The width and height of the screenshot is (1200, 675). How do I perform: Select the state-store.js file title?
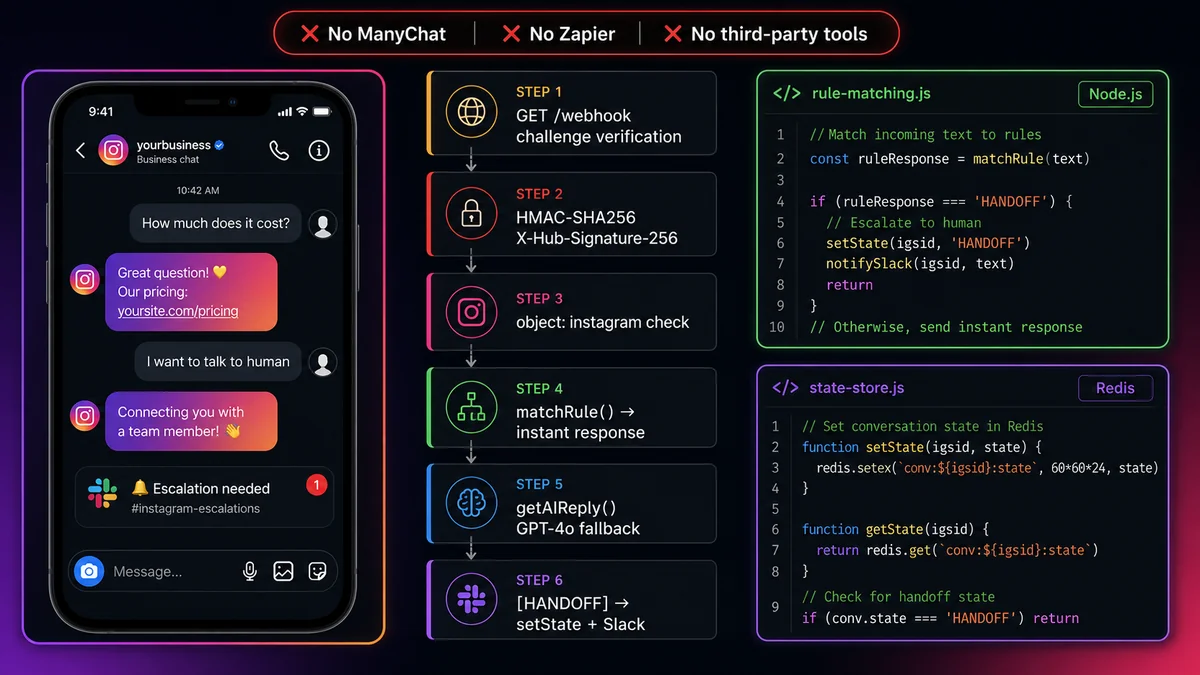pos(857,388)
